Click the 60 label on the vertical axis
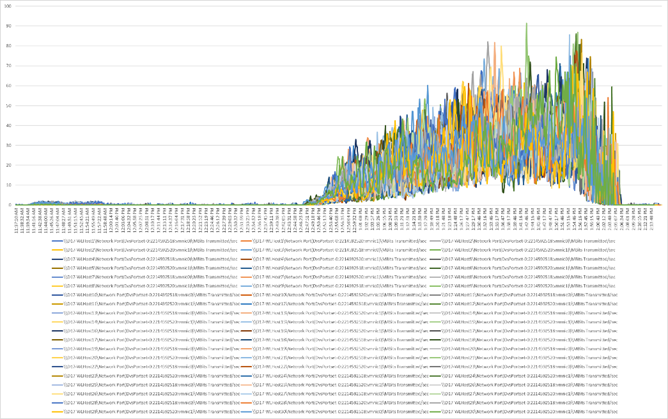668x419 pixels. 8,86
